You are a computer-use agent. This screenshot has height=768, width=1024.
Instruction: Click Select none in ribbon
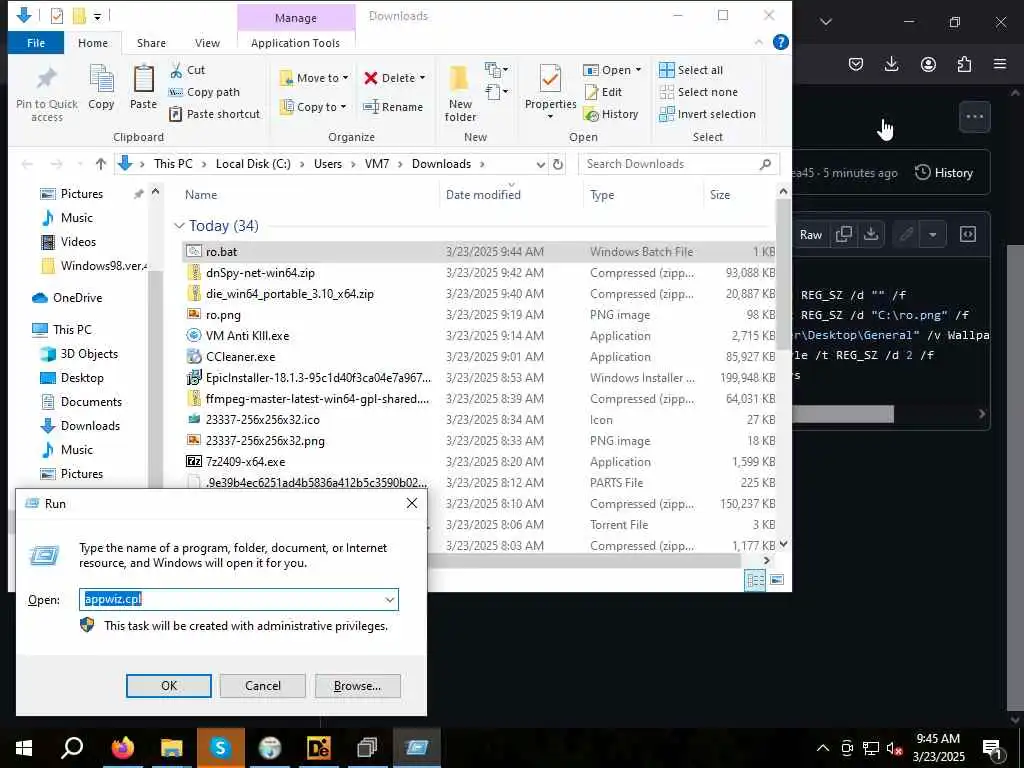(x=698, y=92)
